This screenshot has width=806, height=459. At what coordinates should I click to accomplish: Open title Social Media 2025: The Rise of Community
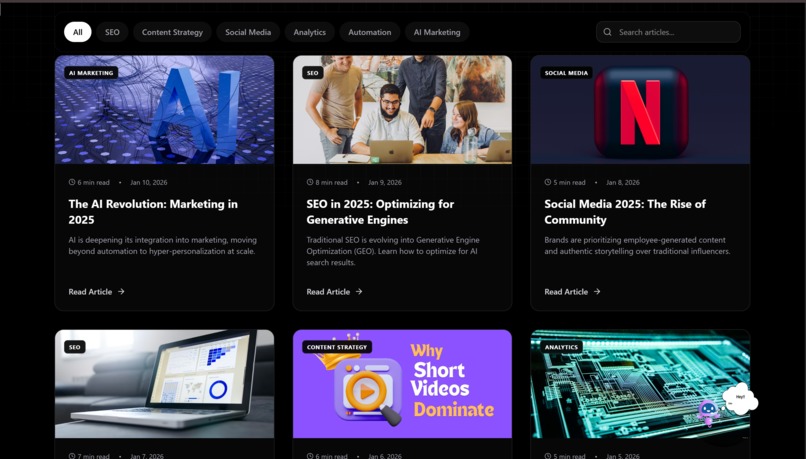coord(625,212)
